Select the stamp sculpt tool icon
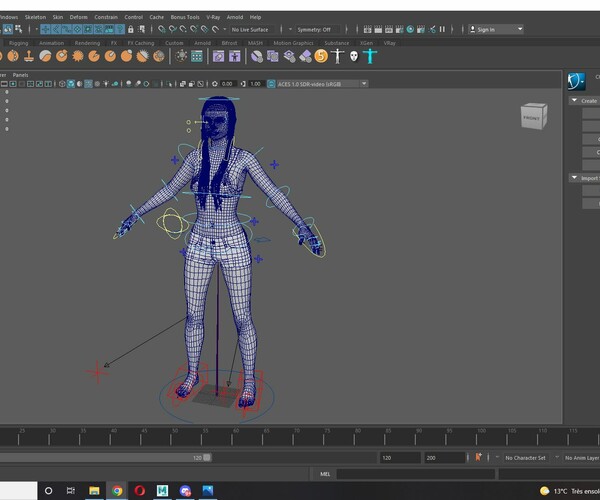This screenshot has height=500, width=600. 29,57
